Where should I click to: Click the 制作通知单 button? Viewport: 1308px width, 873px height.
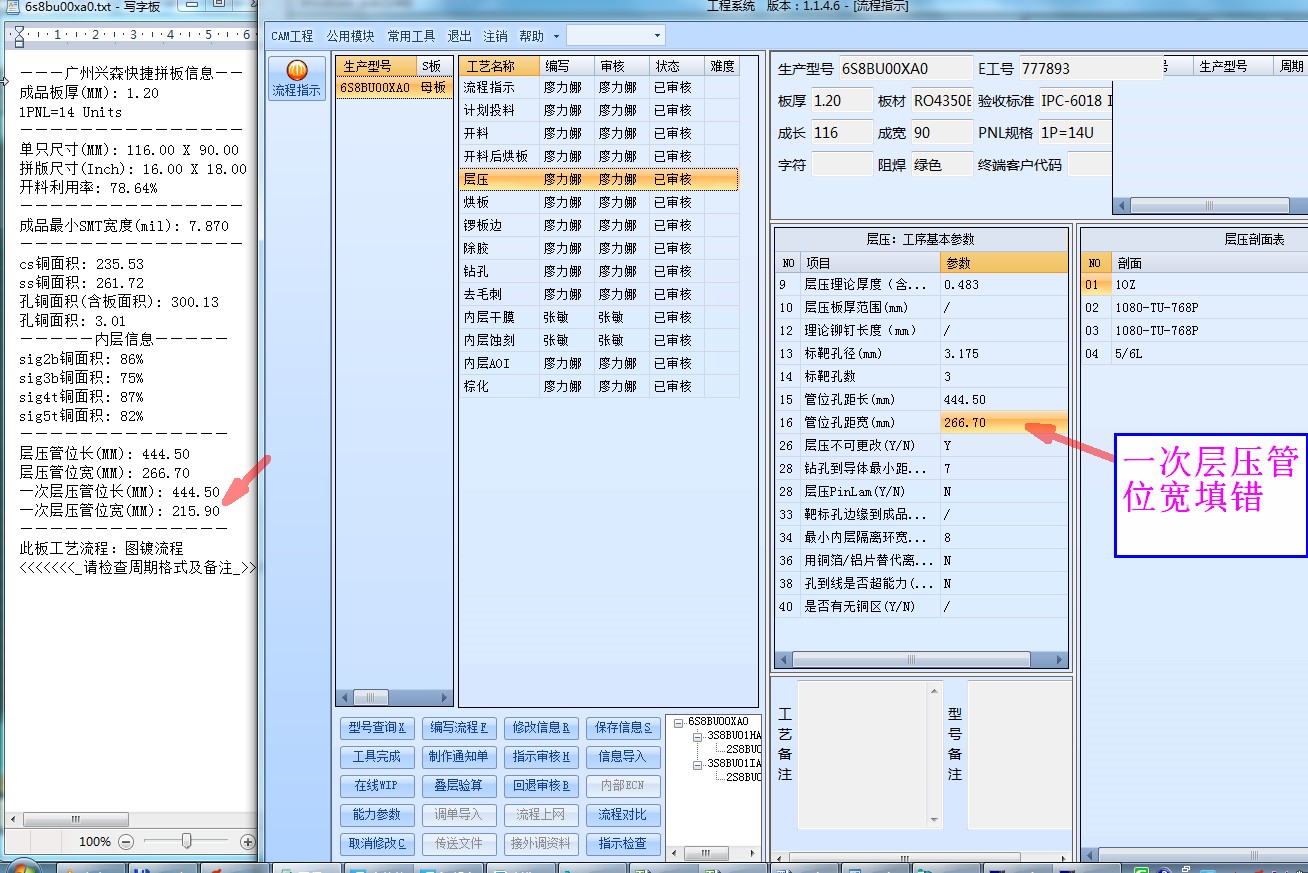point(459,756)
